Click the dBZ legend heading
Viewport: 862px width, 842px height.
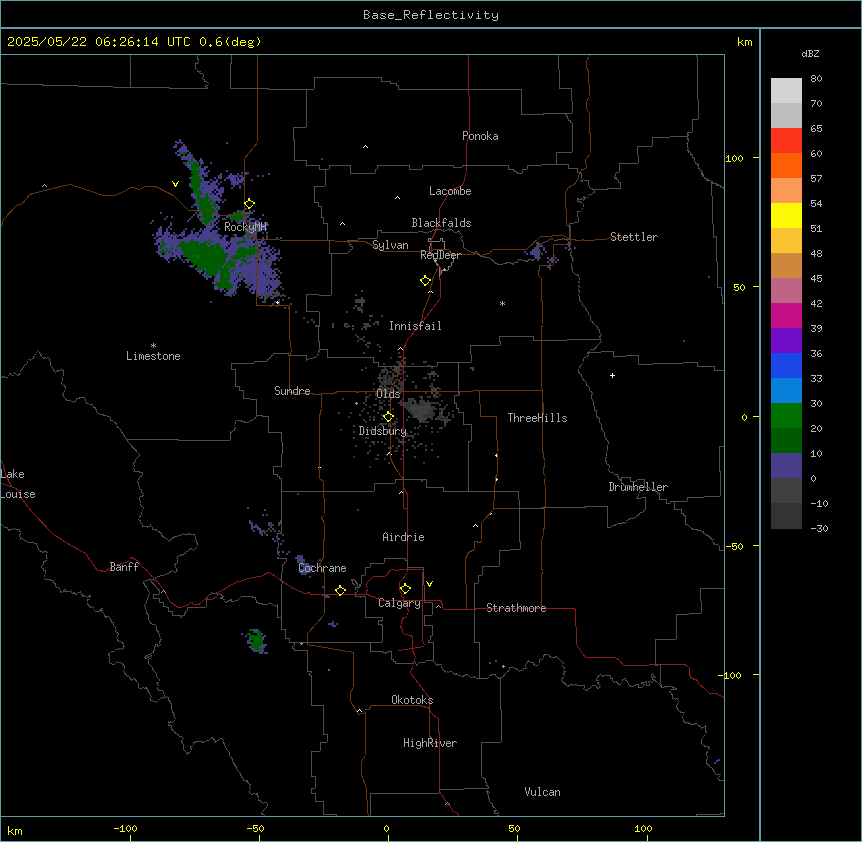click(x=810, y=53)
